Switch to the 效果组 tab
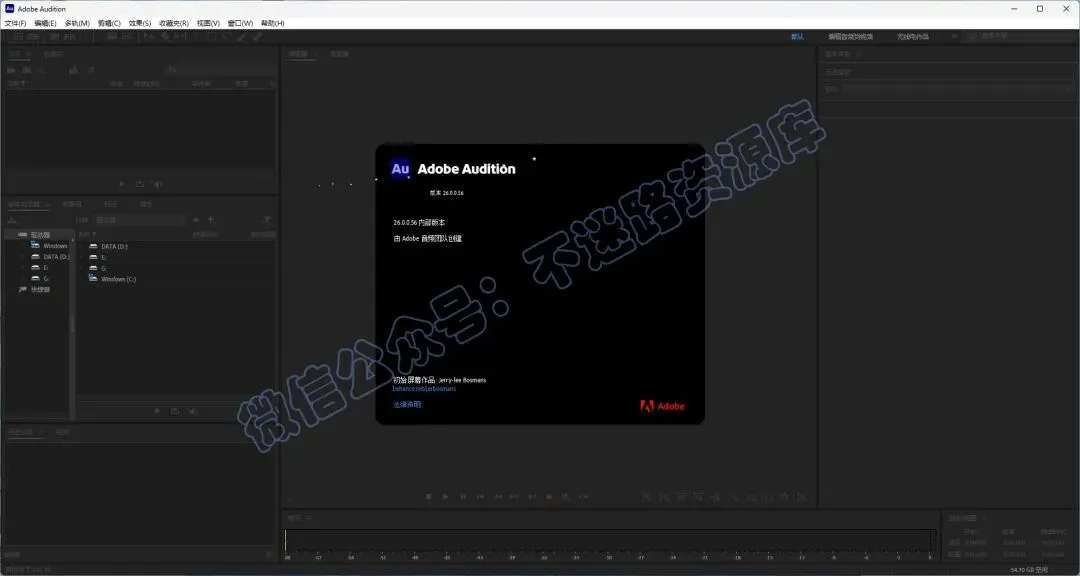 [x=72, y=204]
